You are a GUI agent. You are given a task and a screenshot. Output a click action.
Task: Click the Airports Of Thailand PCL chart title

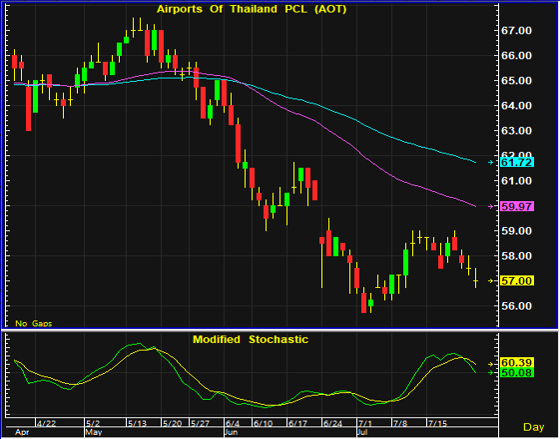tap(251, 9)
